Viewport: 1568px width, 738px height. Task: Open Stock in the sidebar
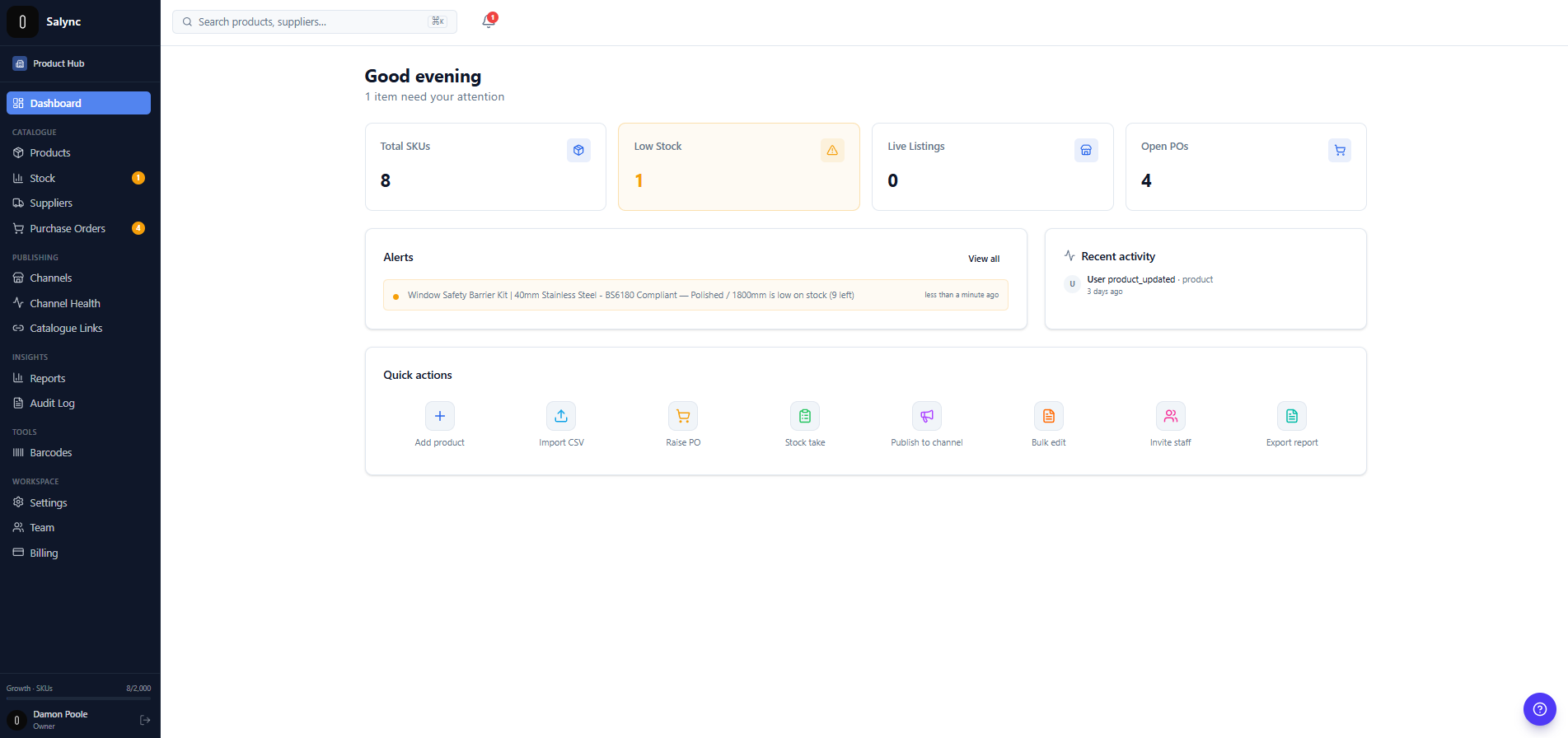(x=78, y=178)
